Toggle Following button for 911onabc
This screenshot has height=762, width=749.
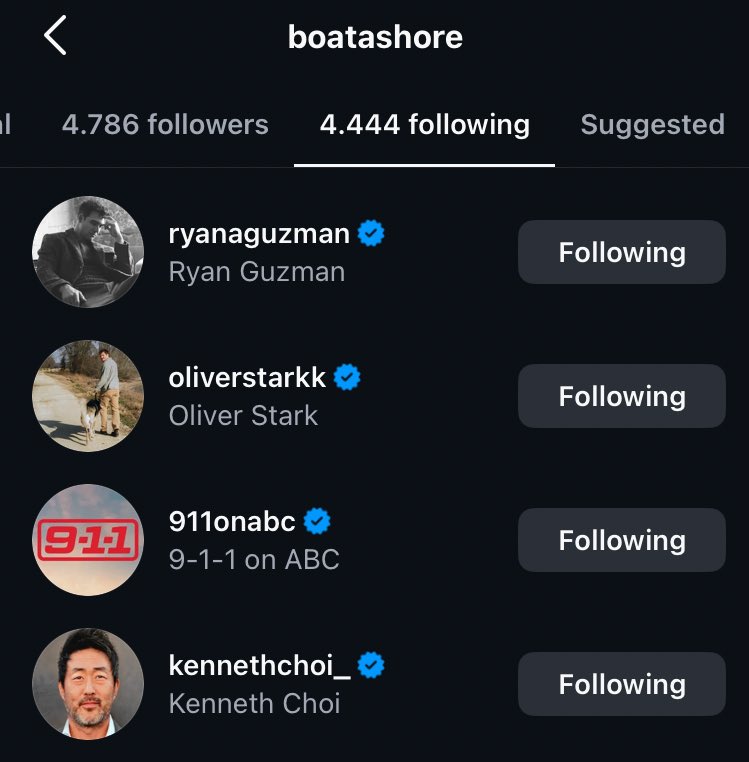tap(621, 540)
